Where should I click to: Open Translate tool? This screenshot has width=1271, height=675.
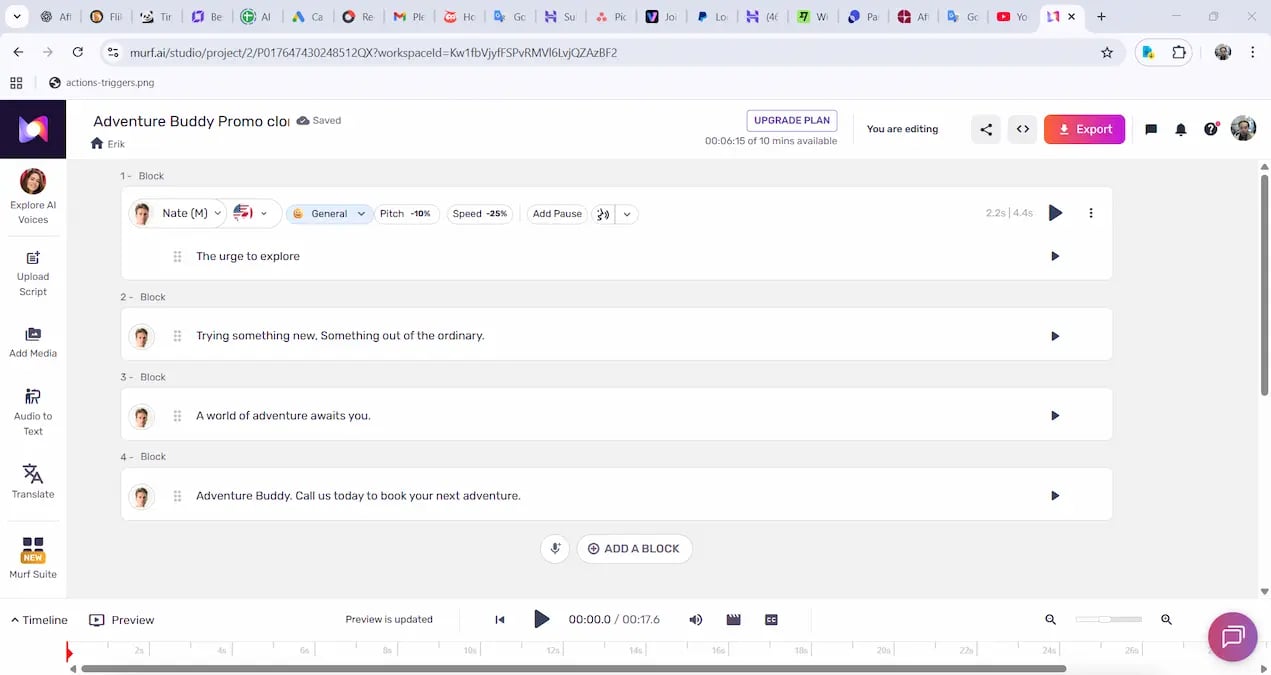coord(33,481)
